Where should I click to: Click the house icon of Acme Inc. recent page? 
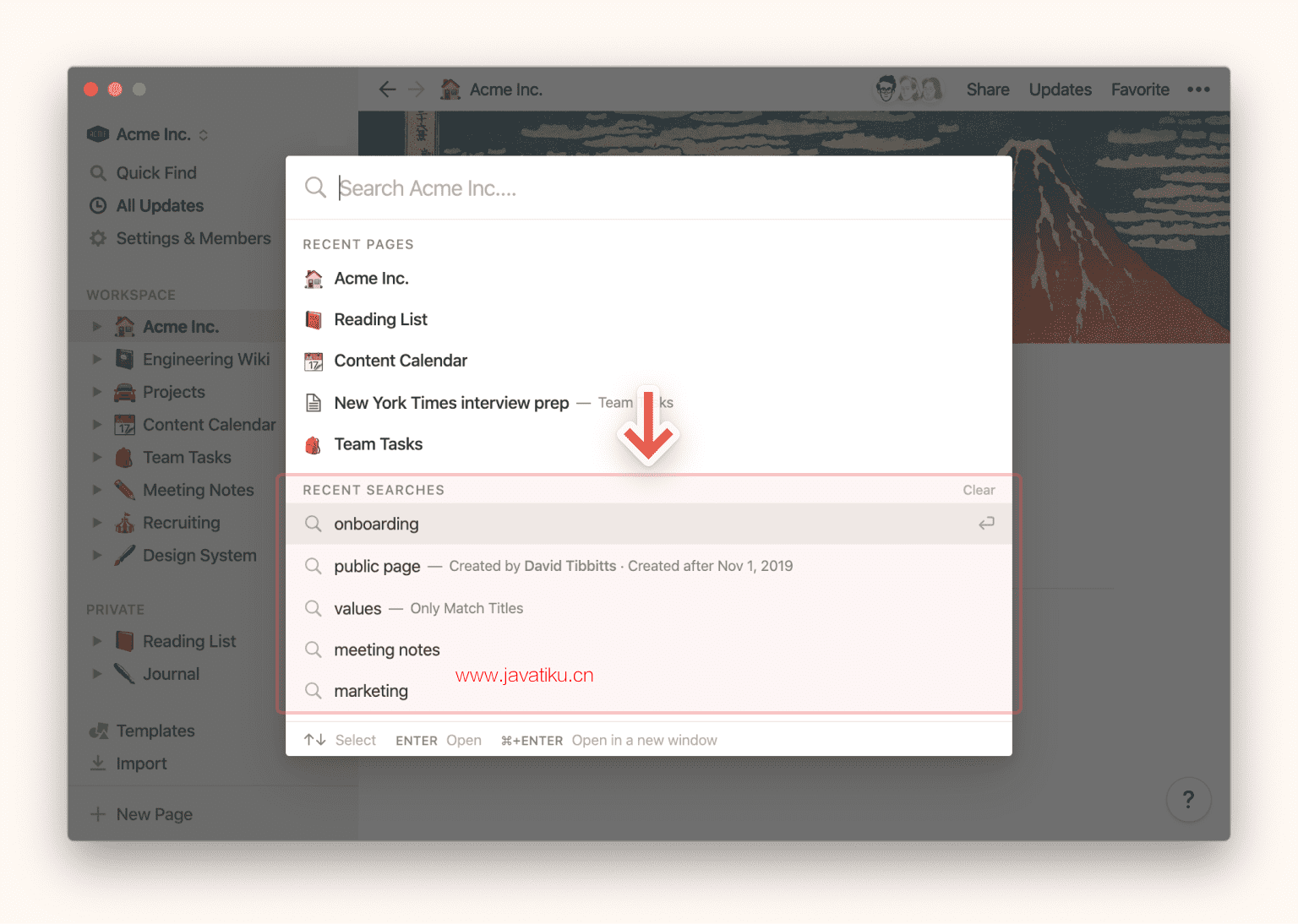point(314,279)
